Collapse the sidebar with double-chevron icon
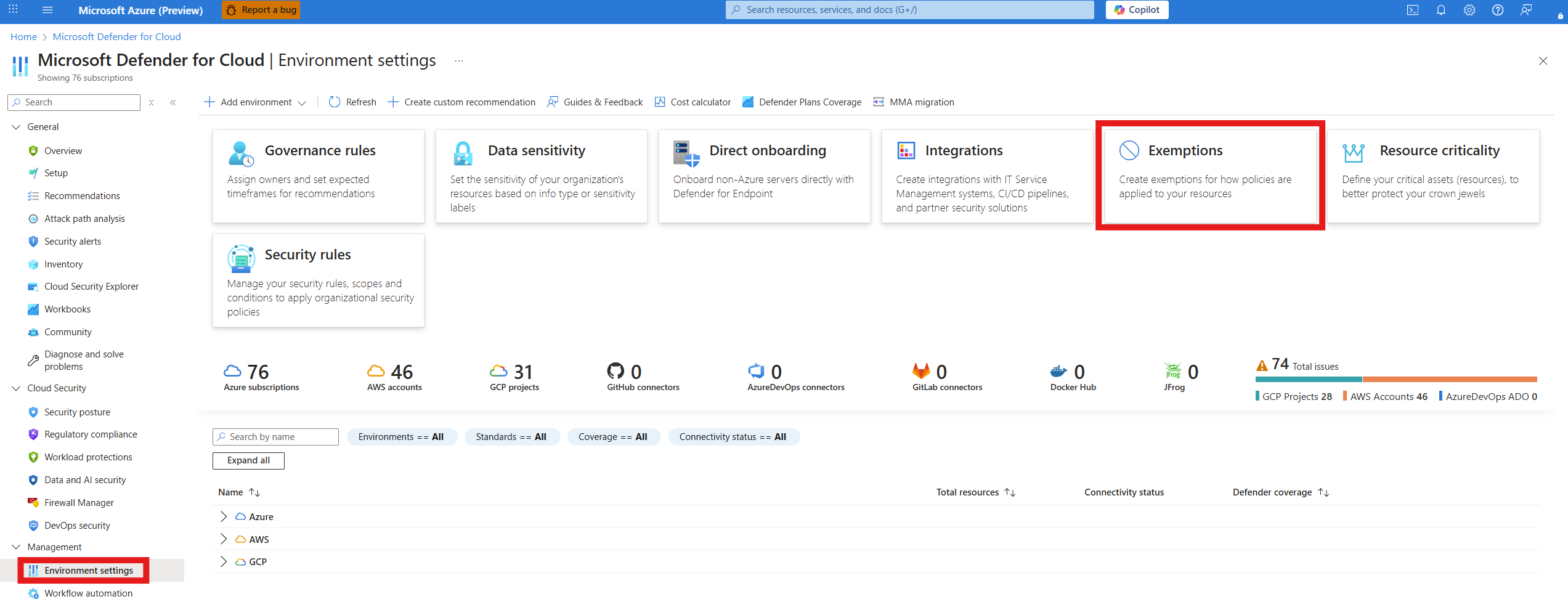The image size is (1568, 607). click(x=173, y=102)
